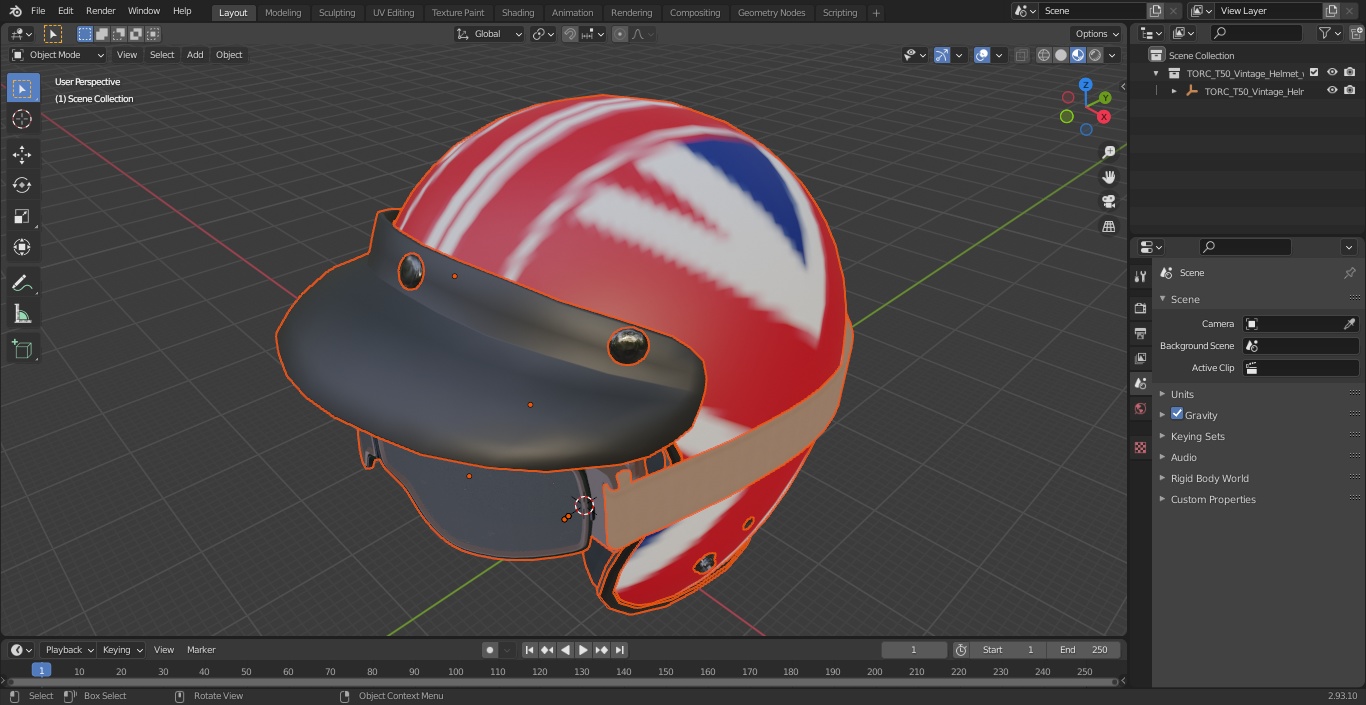Image resolution: width=1366 pixels, height=705 pixels.
Task: Toggle the Gravity checkbox
Action: 1177,414
